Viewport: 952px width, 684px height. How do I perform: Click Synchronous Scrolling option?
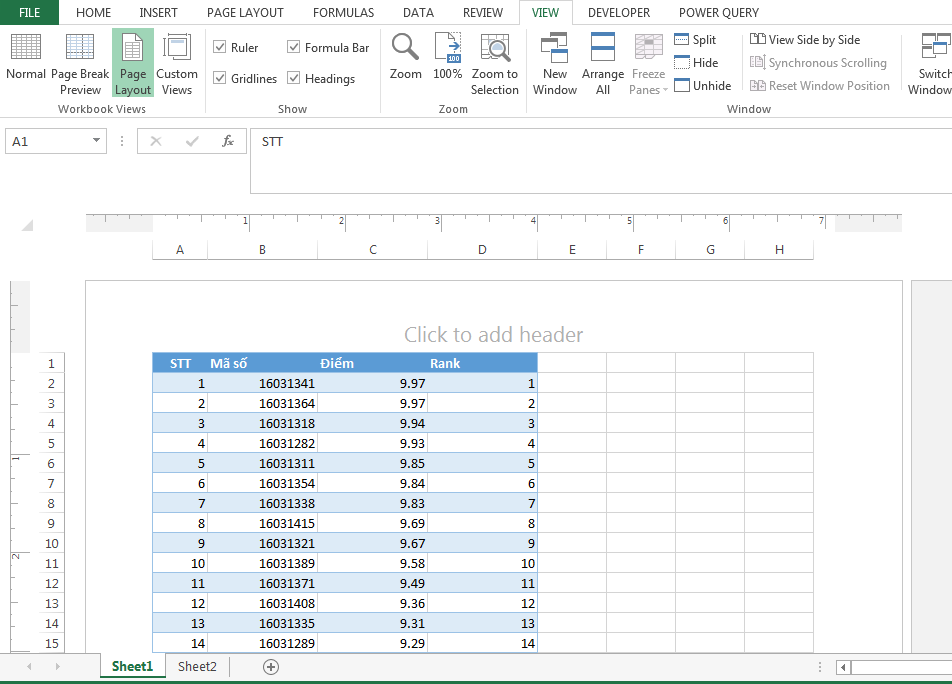(x=818, y=63)
